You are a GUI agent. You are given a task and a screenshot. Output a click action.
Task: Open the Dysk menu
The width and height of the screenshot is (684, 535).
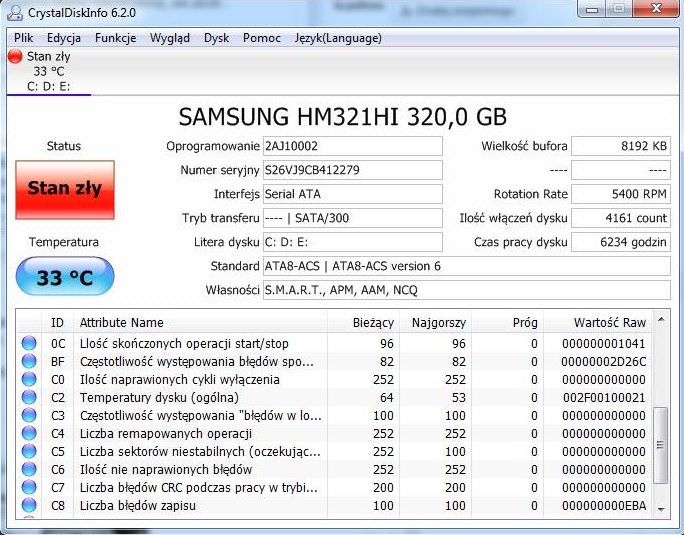point(216,38)
